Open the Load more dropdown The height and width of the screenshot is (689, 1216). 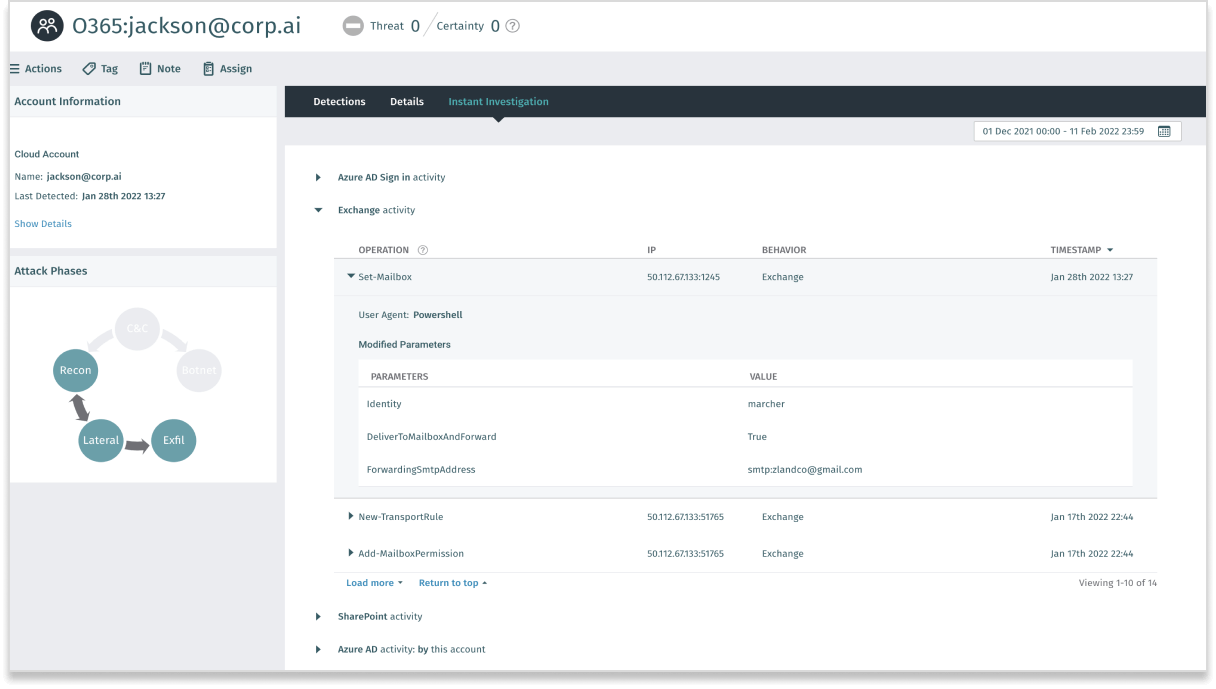[373, 582]
